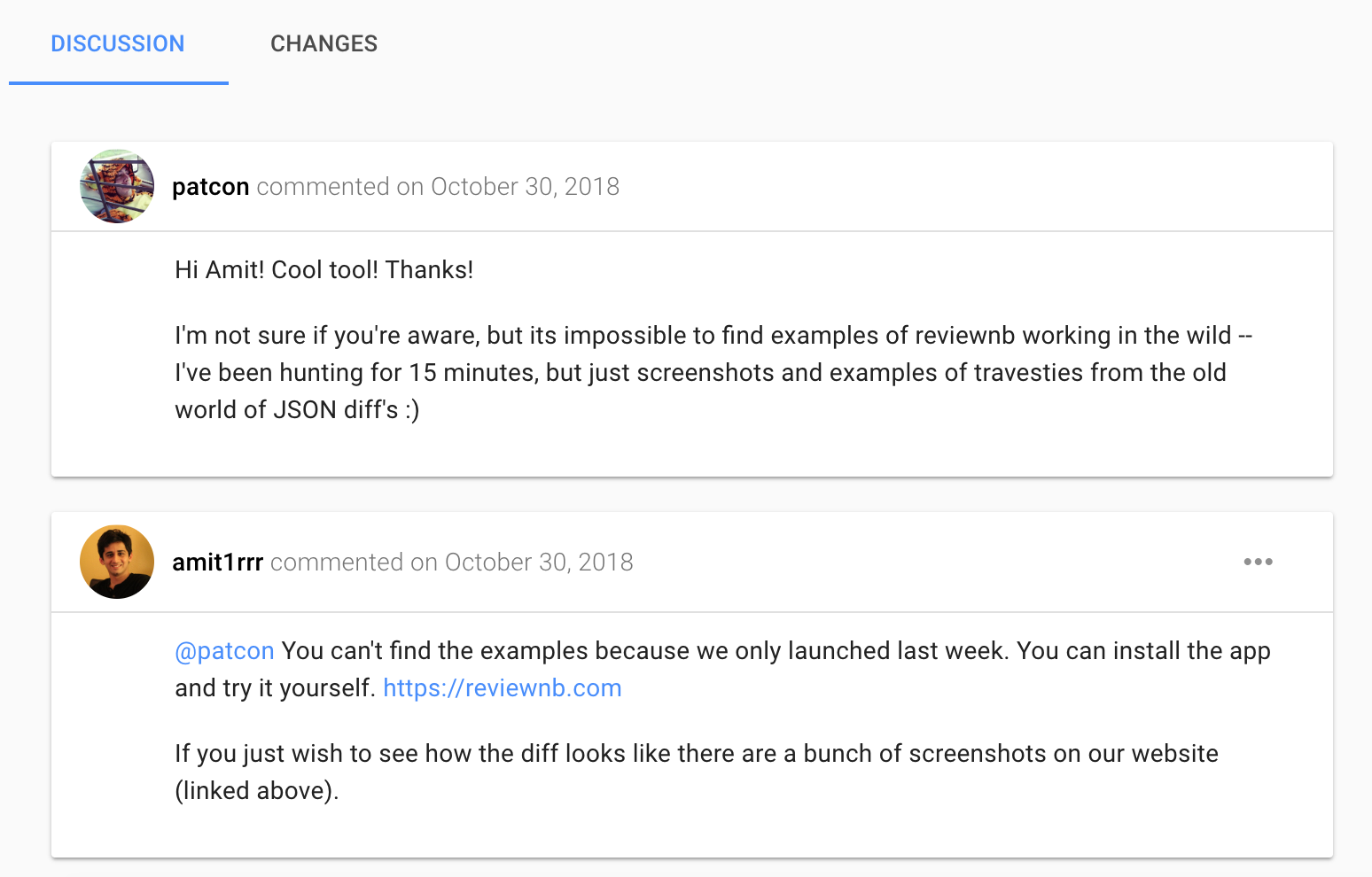This screenshot has height=877, width=1372.
Task: Click the blue underline below DISCUSSION tab
Action: (x=118, y=83)
